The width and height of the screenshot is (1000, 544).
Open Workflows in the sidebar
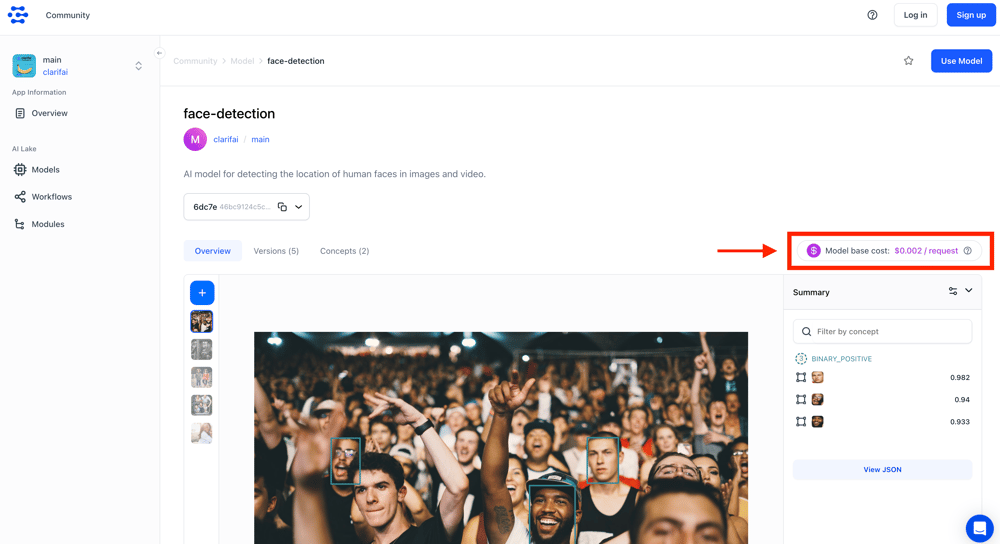(x=51, y=197)
